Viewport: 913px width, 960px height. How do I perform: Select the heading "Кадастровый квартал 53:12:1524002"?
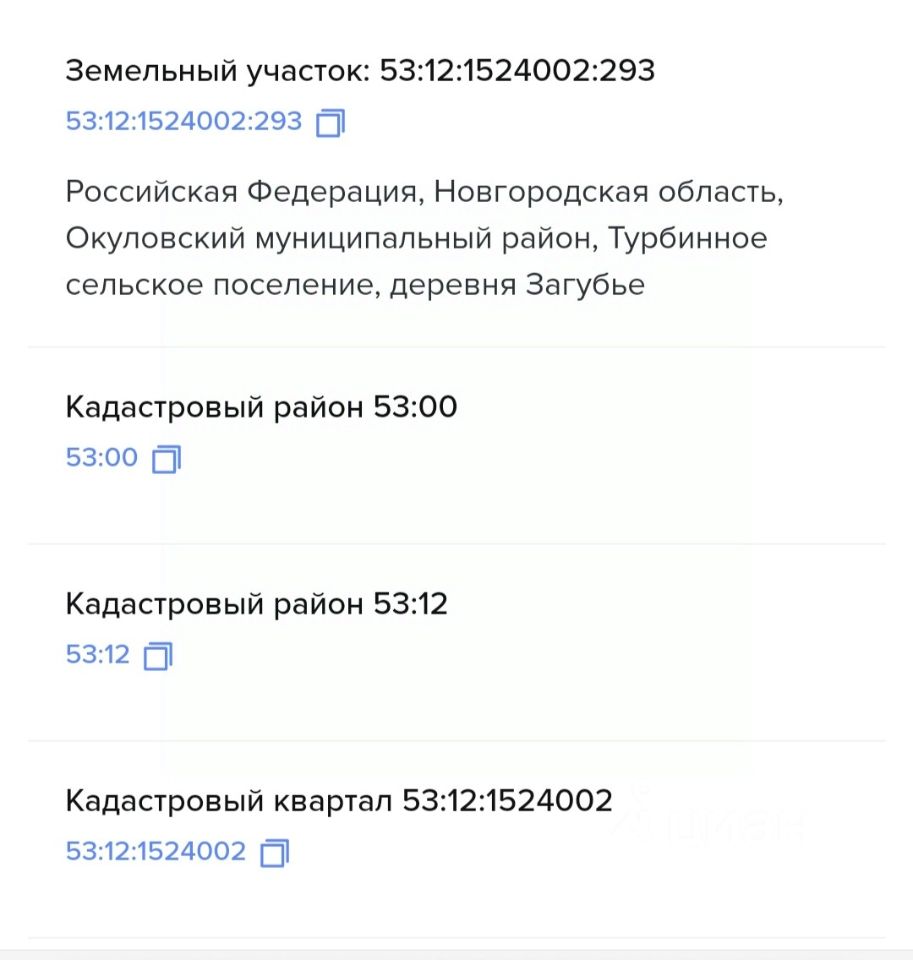338,801
